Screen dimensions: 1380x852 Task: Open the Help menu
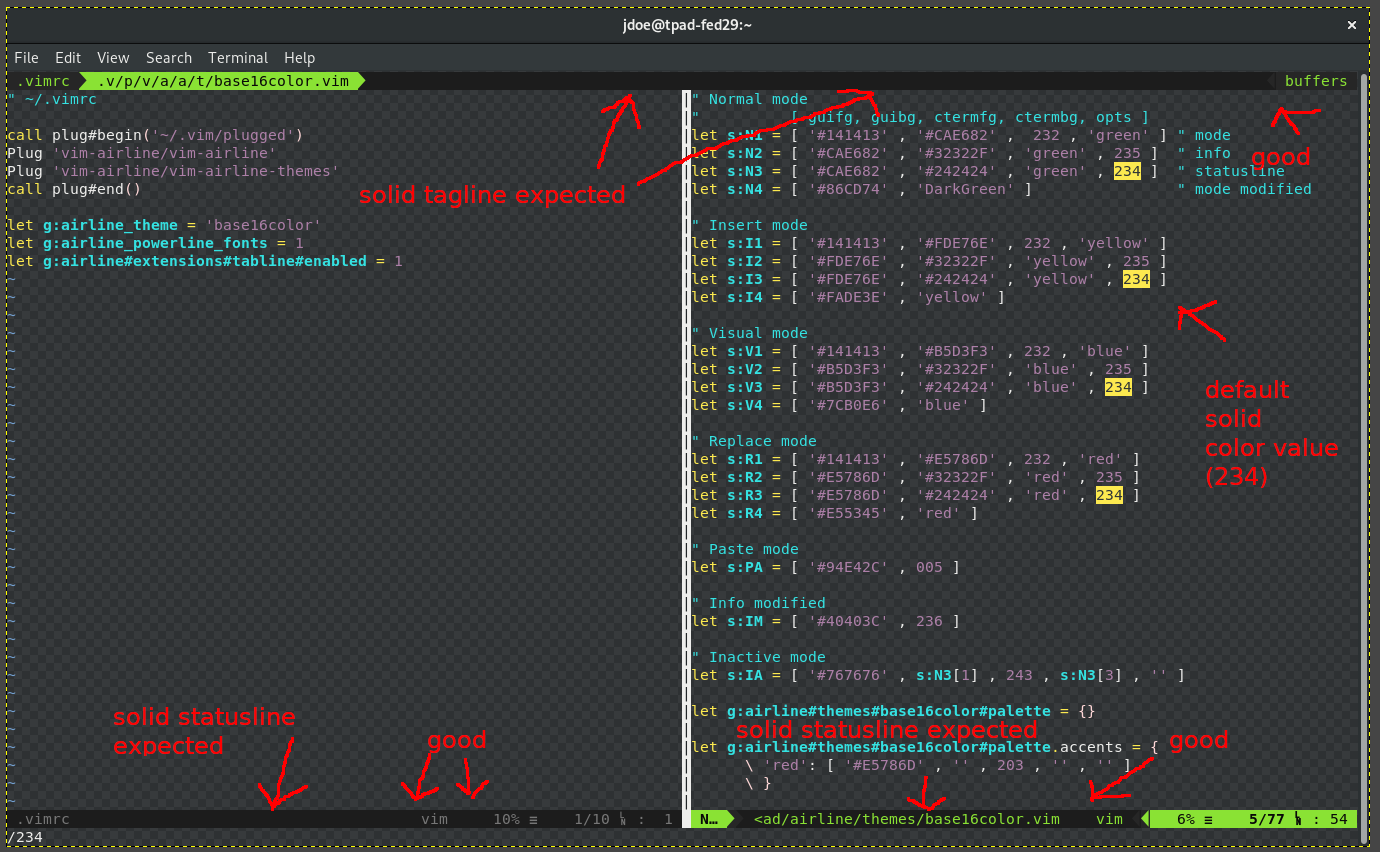[299, 58]
